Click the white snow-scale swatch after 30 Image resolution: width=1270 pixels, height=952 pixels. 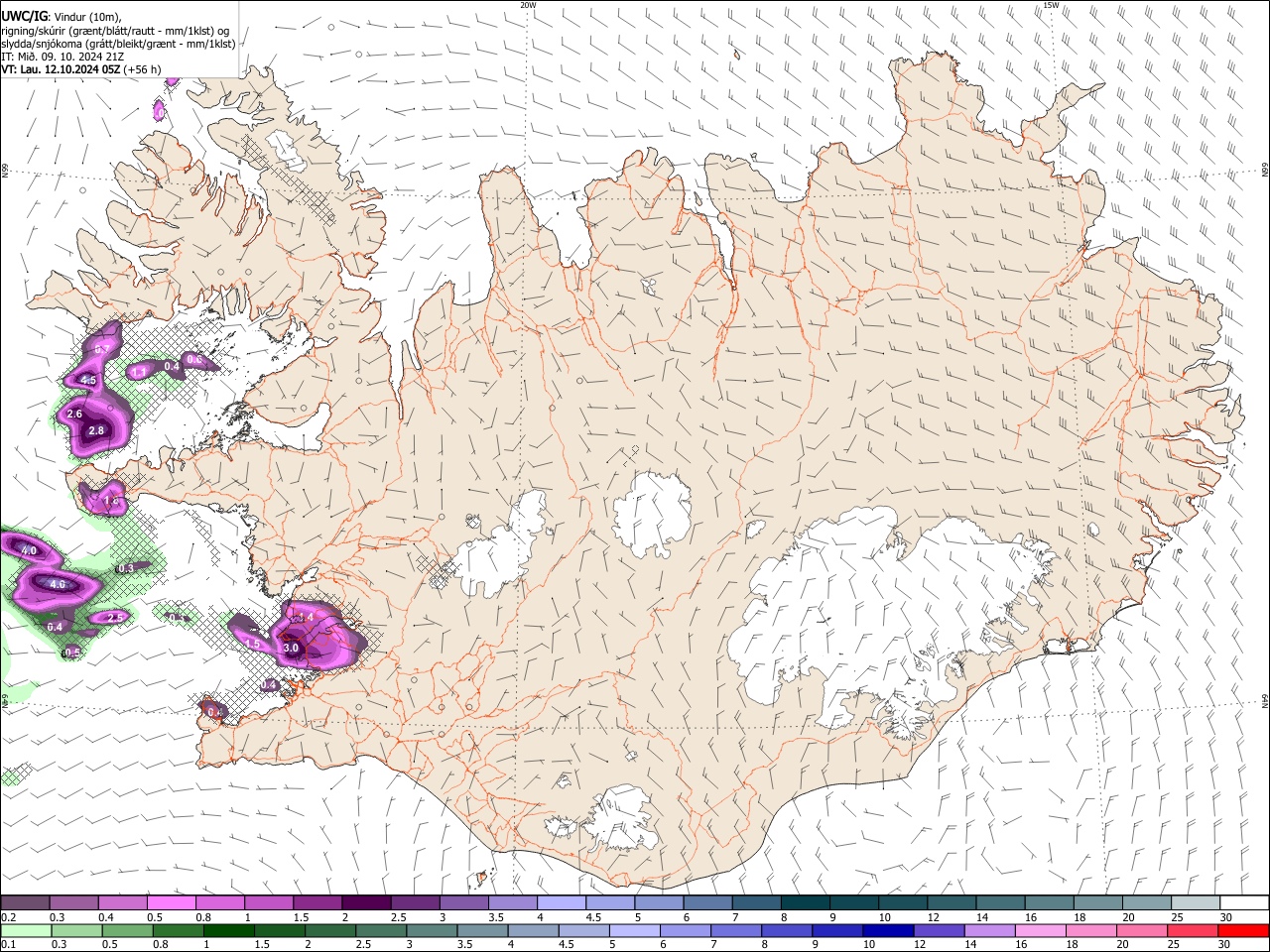click(1244, 903)
